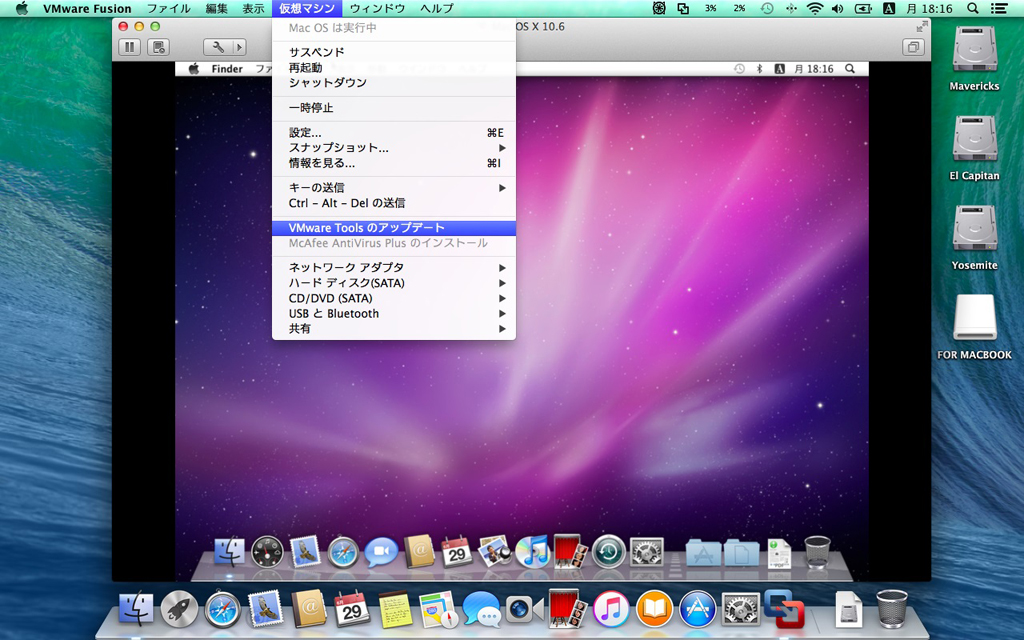Expand キーの送信 submenu
Screen dimensions: 1024x640
pos(394,187)
